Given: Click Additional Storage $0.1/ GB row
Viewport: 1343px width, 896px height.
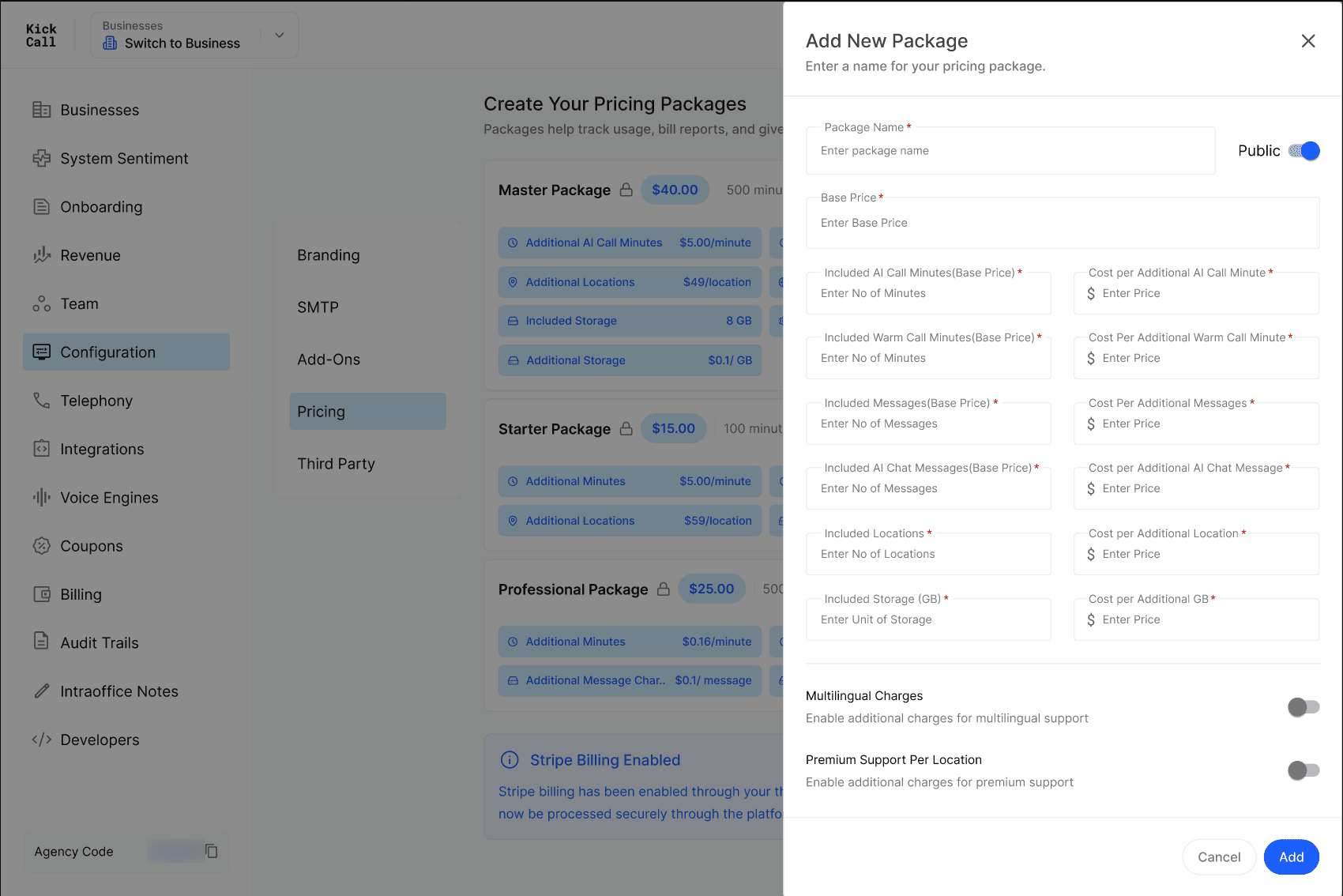Looking at the screenshot, I should tap(630, 360).
